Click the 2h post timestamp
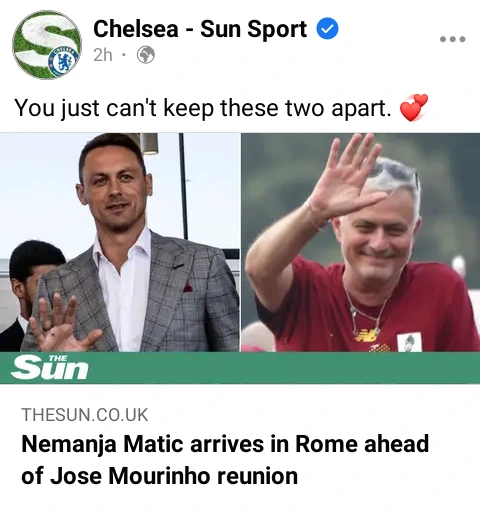Viewport: 480px width, 509px height. (x=103, y=55)
